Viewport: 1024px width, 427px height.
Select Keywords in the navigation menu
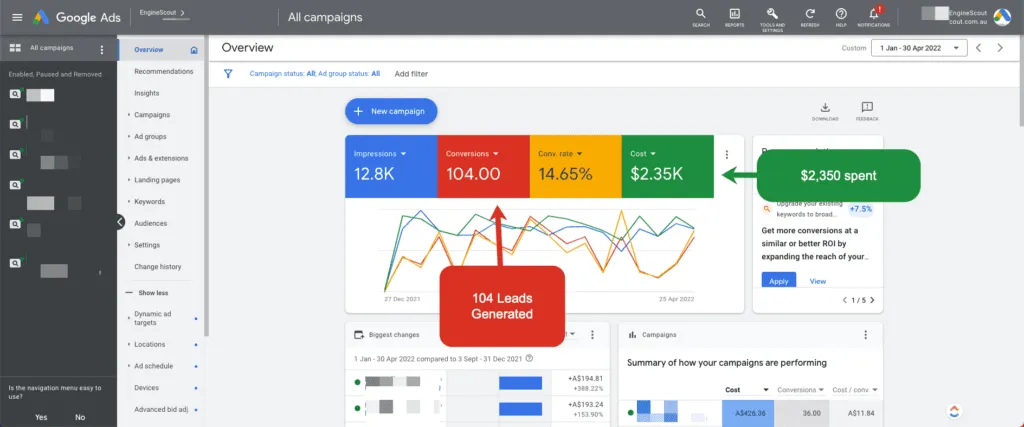coord(149,202)
